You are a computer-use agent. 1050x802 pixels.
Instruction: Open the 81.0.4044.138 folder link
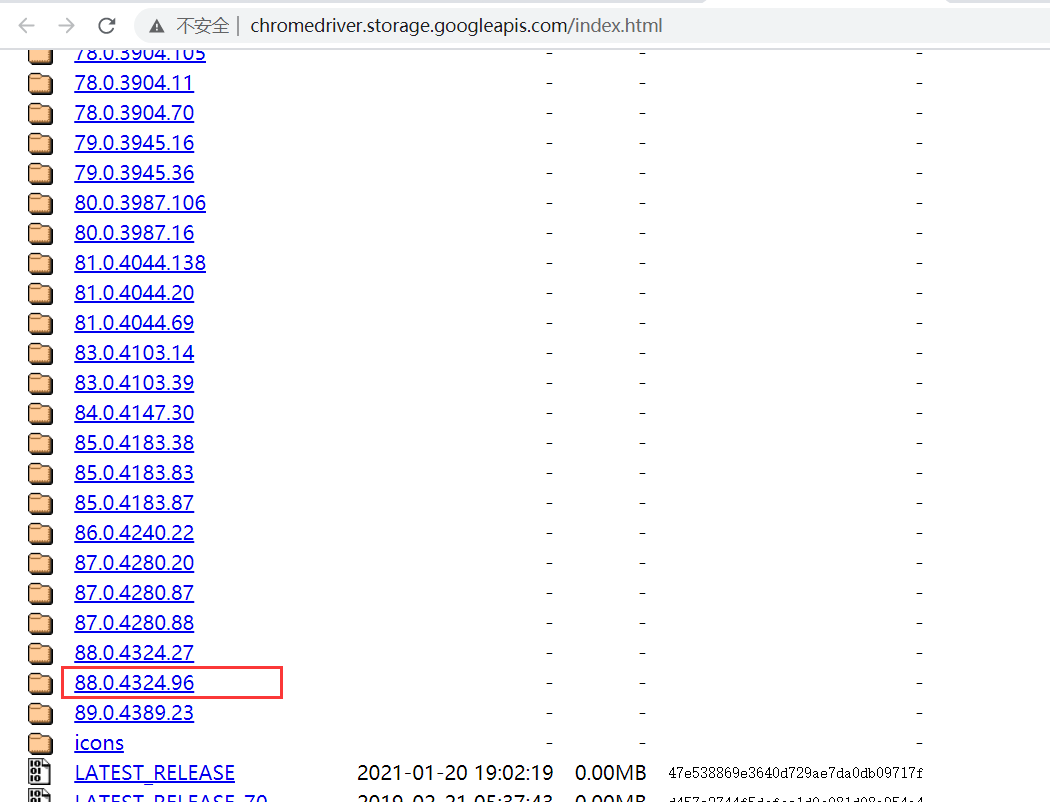(140, 263)
